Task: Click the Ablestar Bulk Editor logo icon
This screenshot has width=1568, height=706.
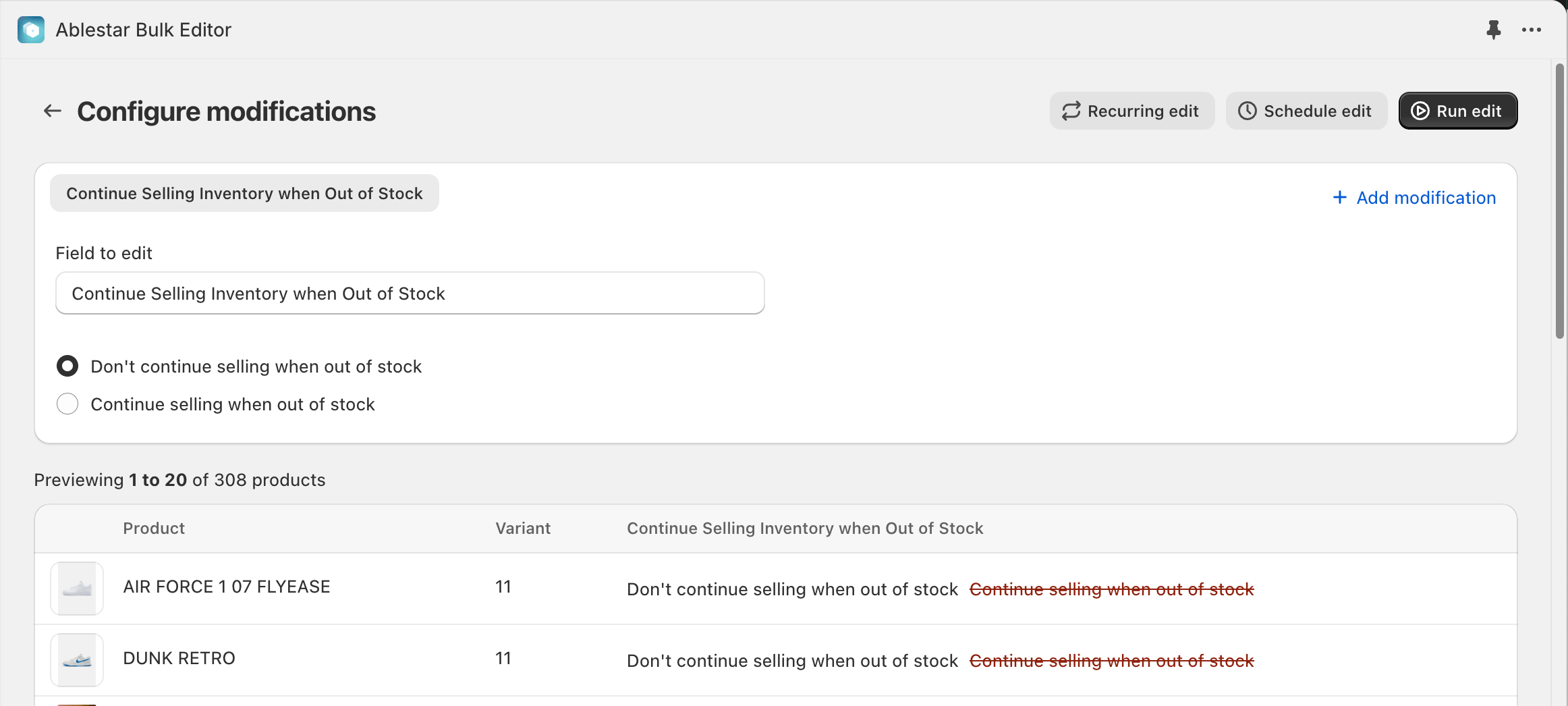Action: (x=31, y=30)
